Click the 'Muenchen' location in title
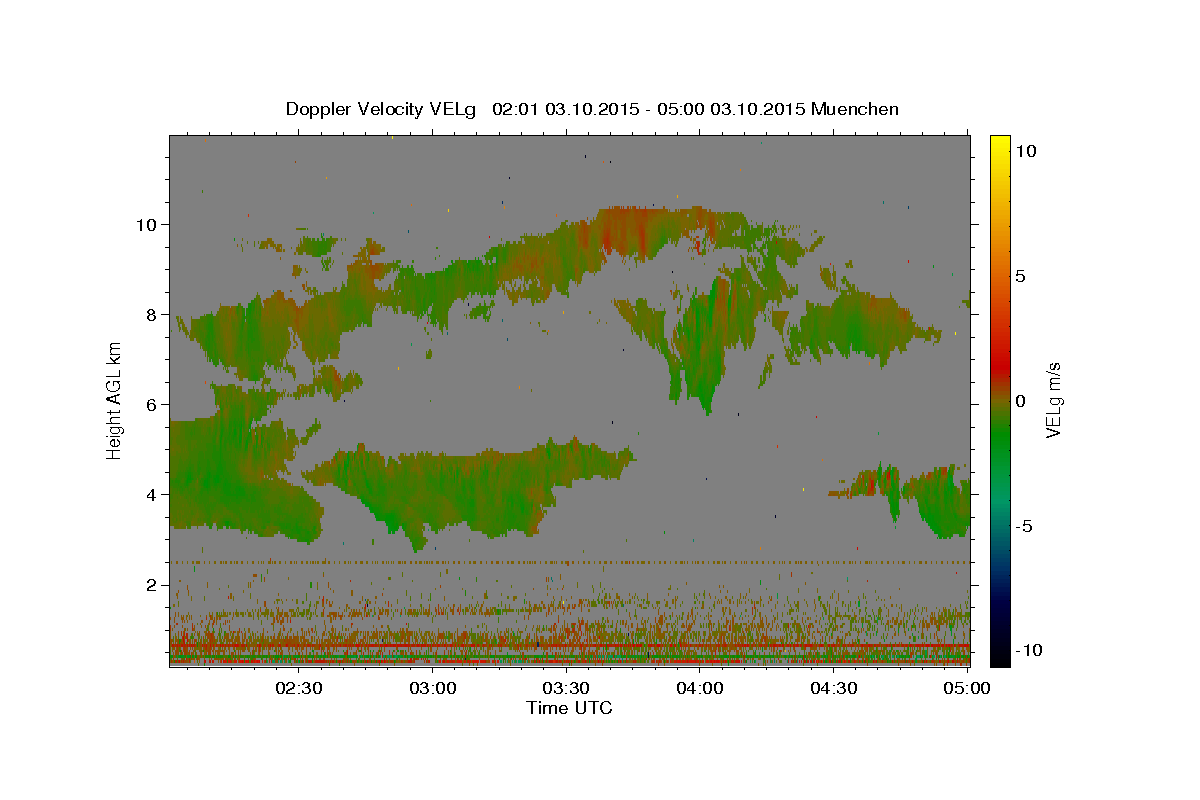This screenshot has height=800, width=1200. coord(855,109)
